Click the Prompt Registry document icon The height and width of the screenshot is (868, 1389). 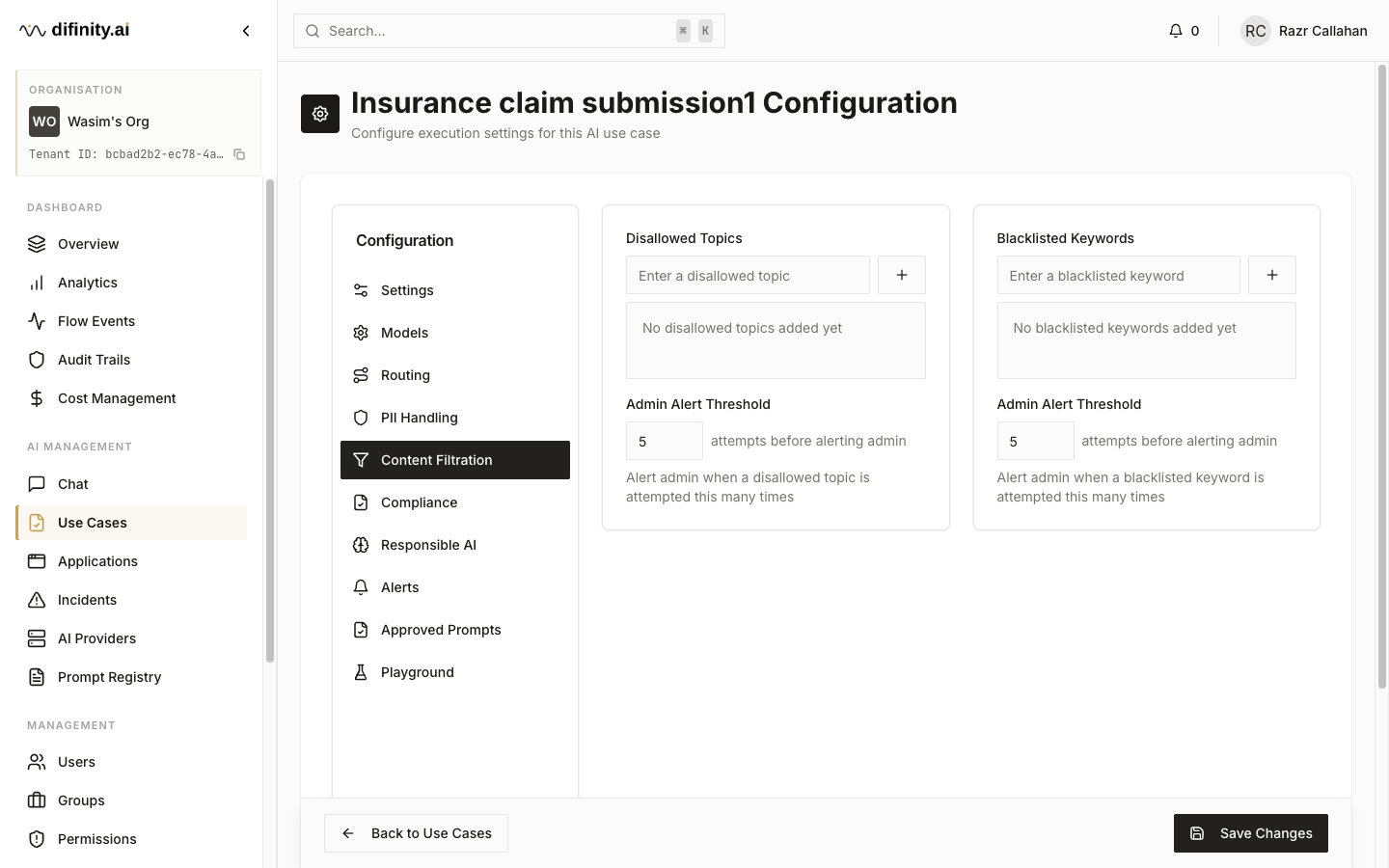37,677
